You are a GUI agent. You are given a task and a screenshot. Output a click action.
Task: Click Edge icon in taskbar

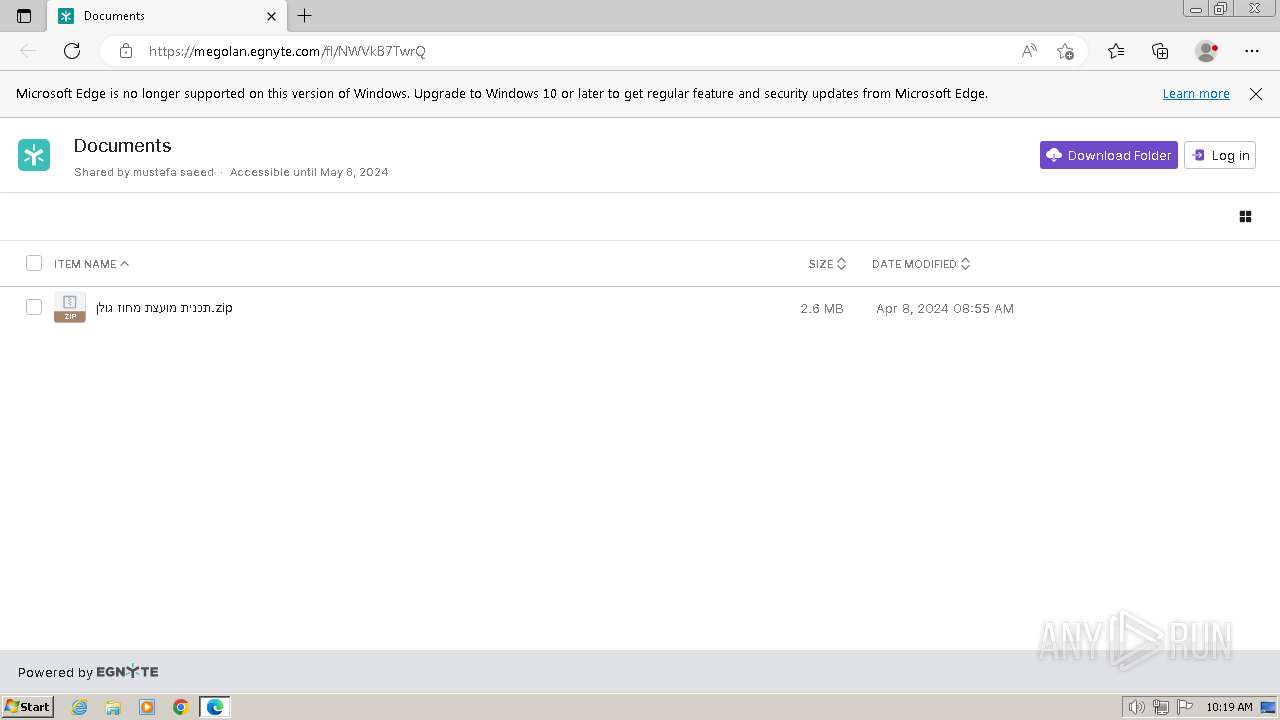click(215, 707)
